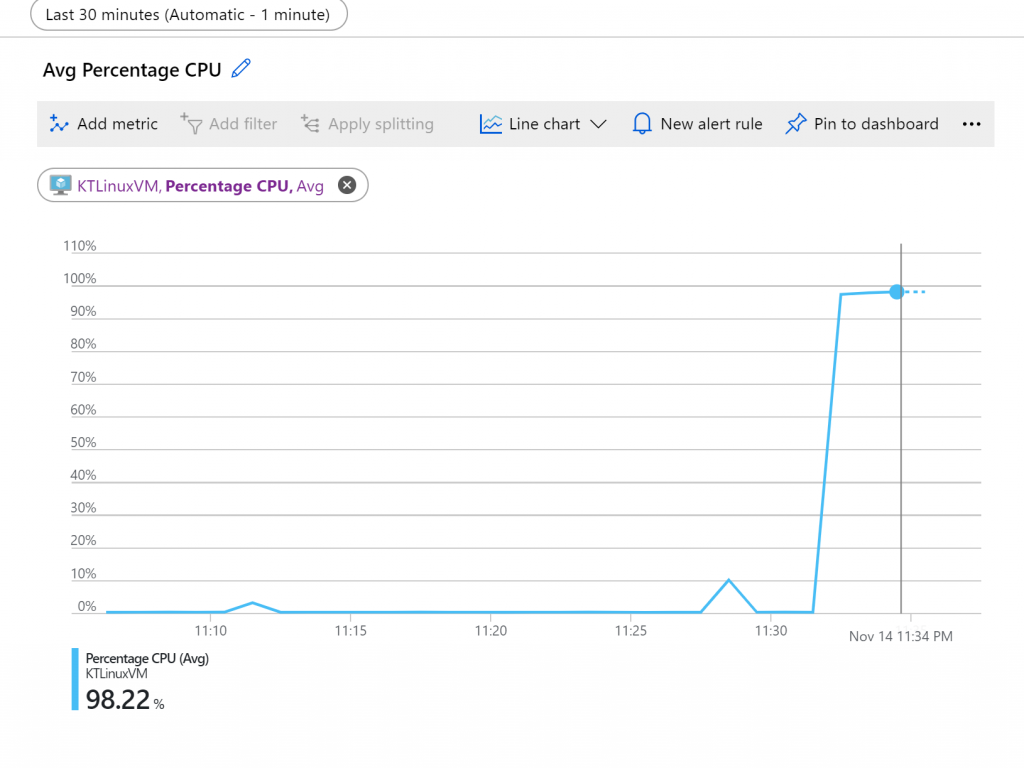
Task: Click the bell icon for new alert rule
Action: pyautogui.click(x=643, y=124)
